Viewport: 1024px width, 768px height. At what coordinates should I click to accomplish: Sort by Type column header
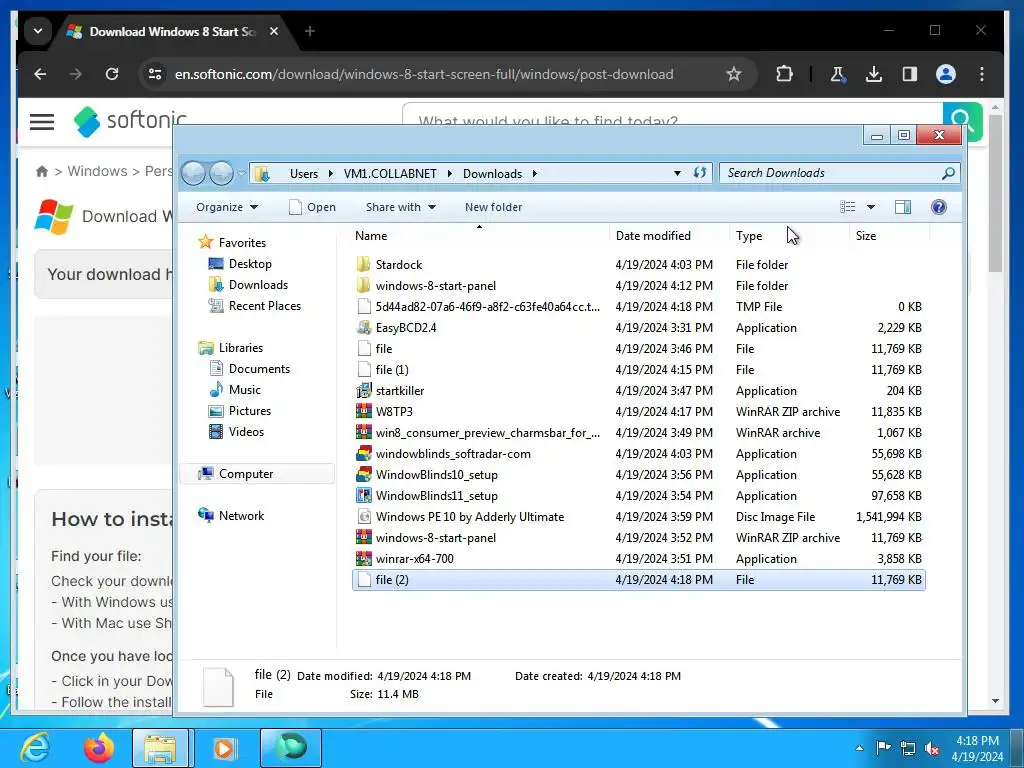(x=790, y=236)
